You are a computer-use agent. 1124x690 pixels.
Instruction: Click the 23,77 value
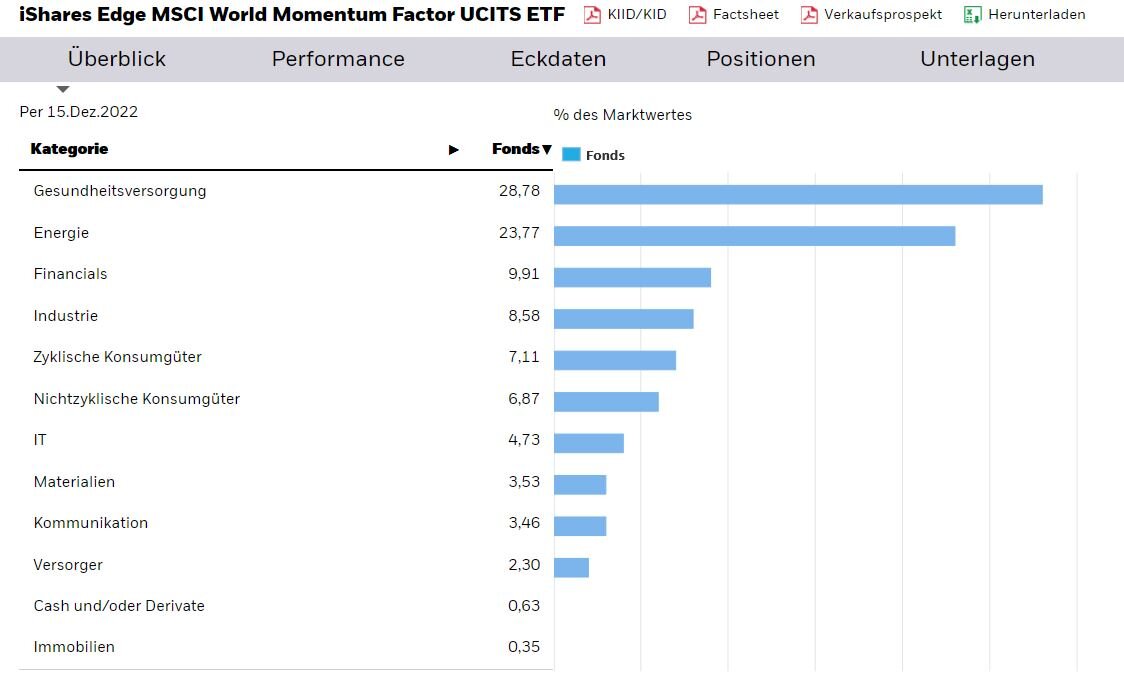pyautogui.click(x=520, y=233)
